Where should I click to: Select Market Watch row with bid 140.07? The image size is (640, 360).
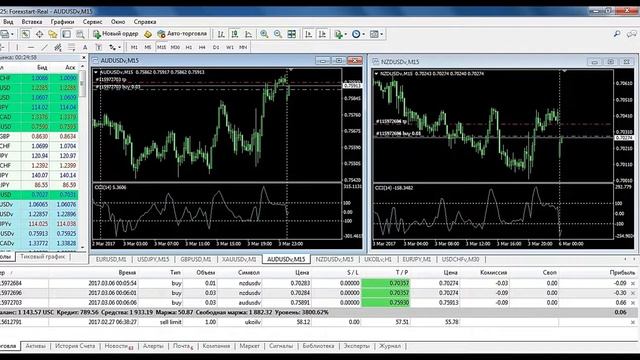(x=39, y=175)
